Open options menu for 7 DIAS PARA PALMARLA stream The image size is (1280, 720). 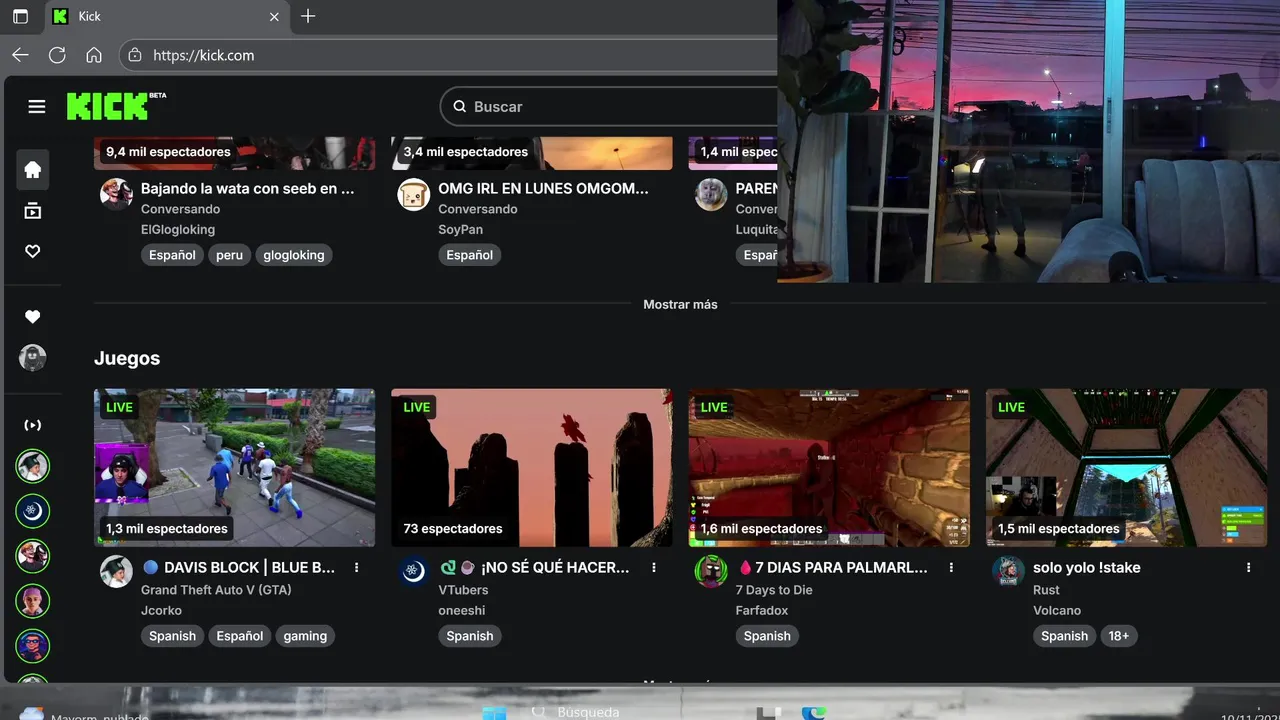point(951,568)
